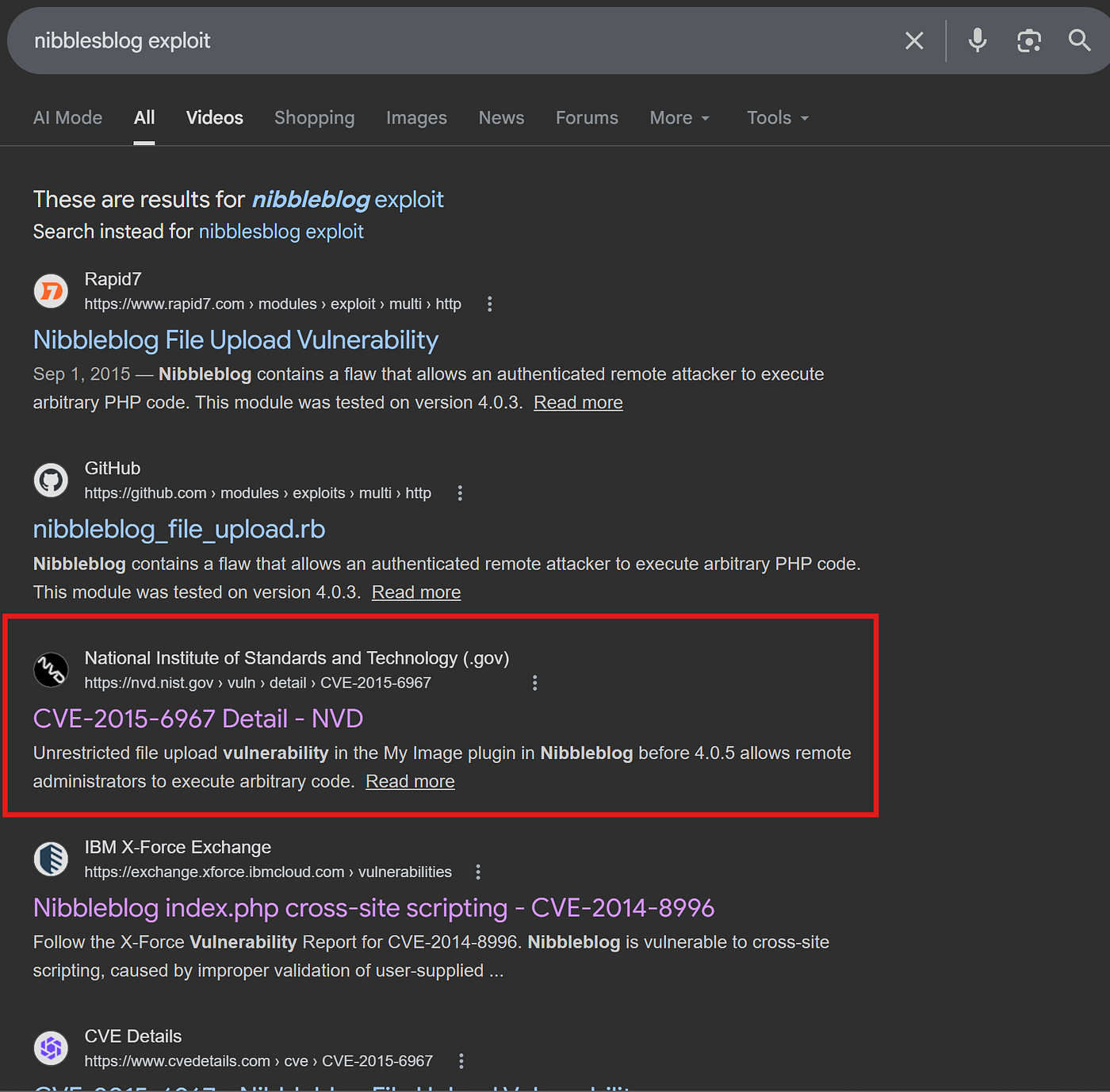Viewport: 1110px width, 1092px height.
Task: Open 'Nibbleblog index.php cross-site scripting' result
Action: [373, 908]
